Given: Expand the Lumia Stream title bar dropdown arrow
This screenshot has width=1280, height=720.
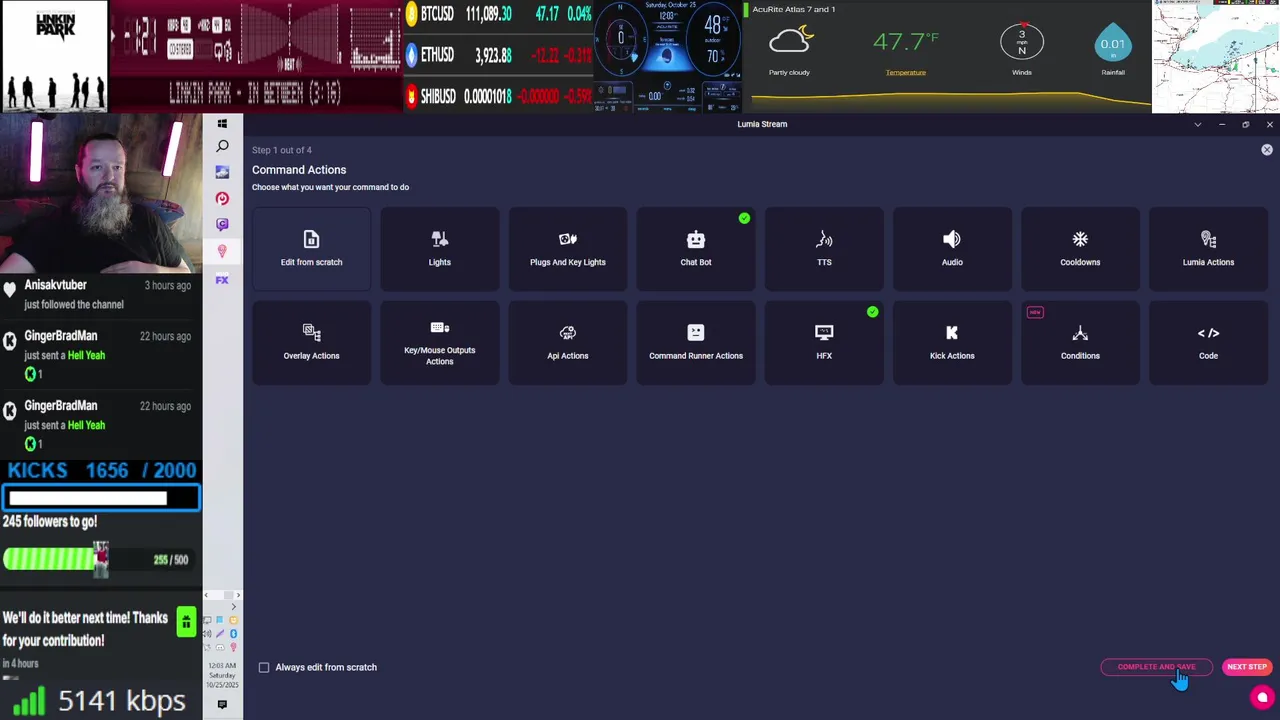Looking at the screenshot, I should click(1197, 124).
